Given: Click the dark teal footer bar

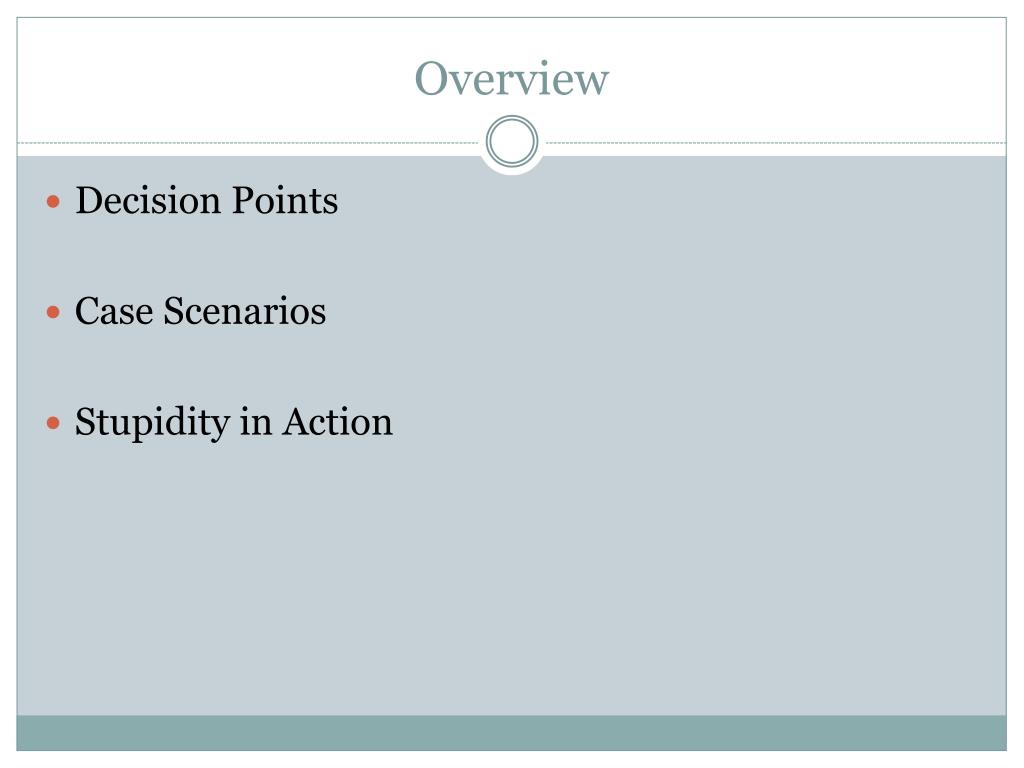Looking at the screenshot, I should [x=511, y=733].
